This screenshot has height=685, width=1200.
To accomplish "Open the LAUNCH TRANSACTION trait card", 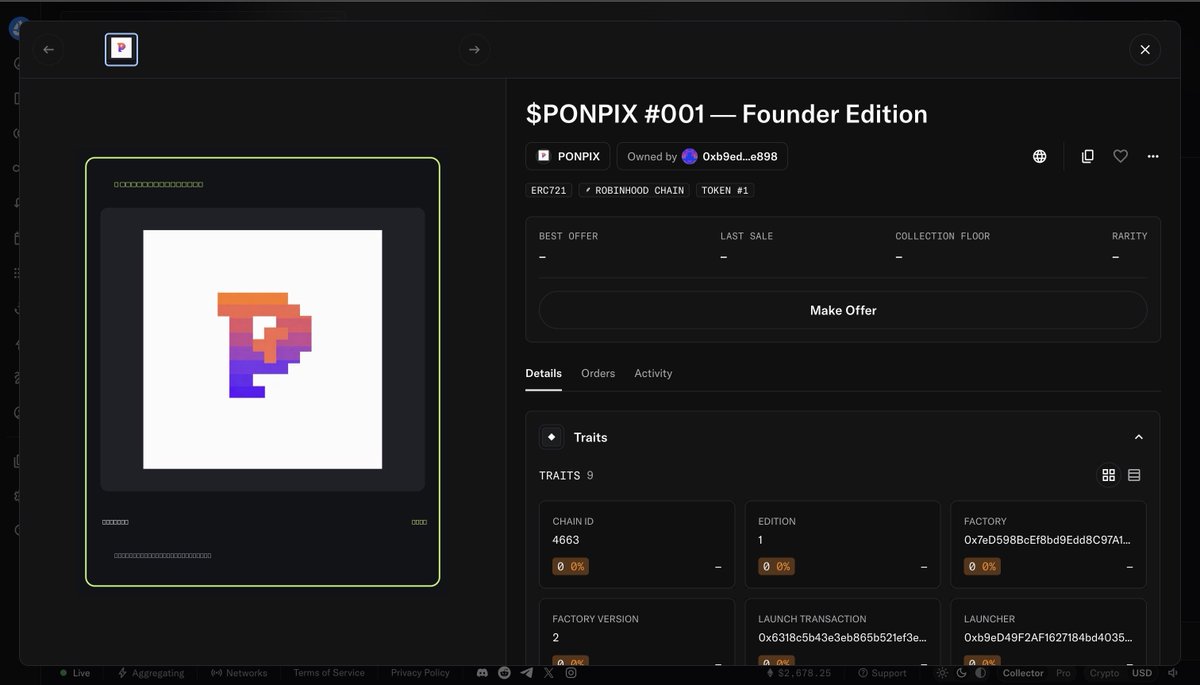I will click(843, 632).
